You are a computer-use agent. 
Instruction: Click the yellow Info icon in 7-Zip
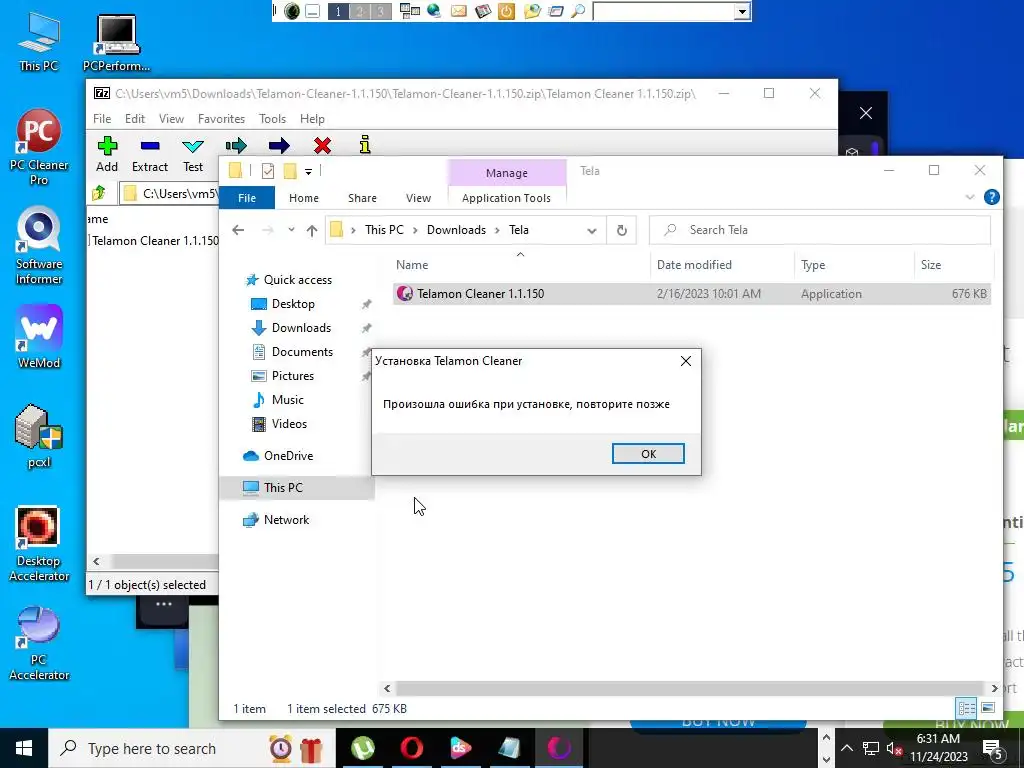pyautogui.click(x=365, y=145)
